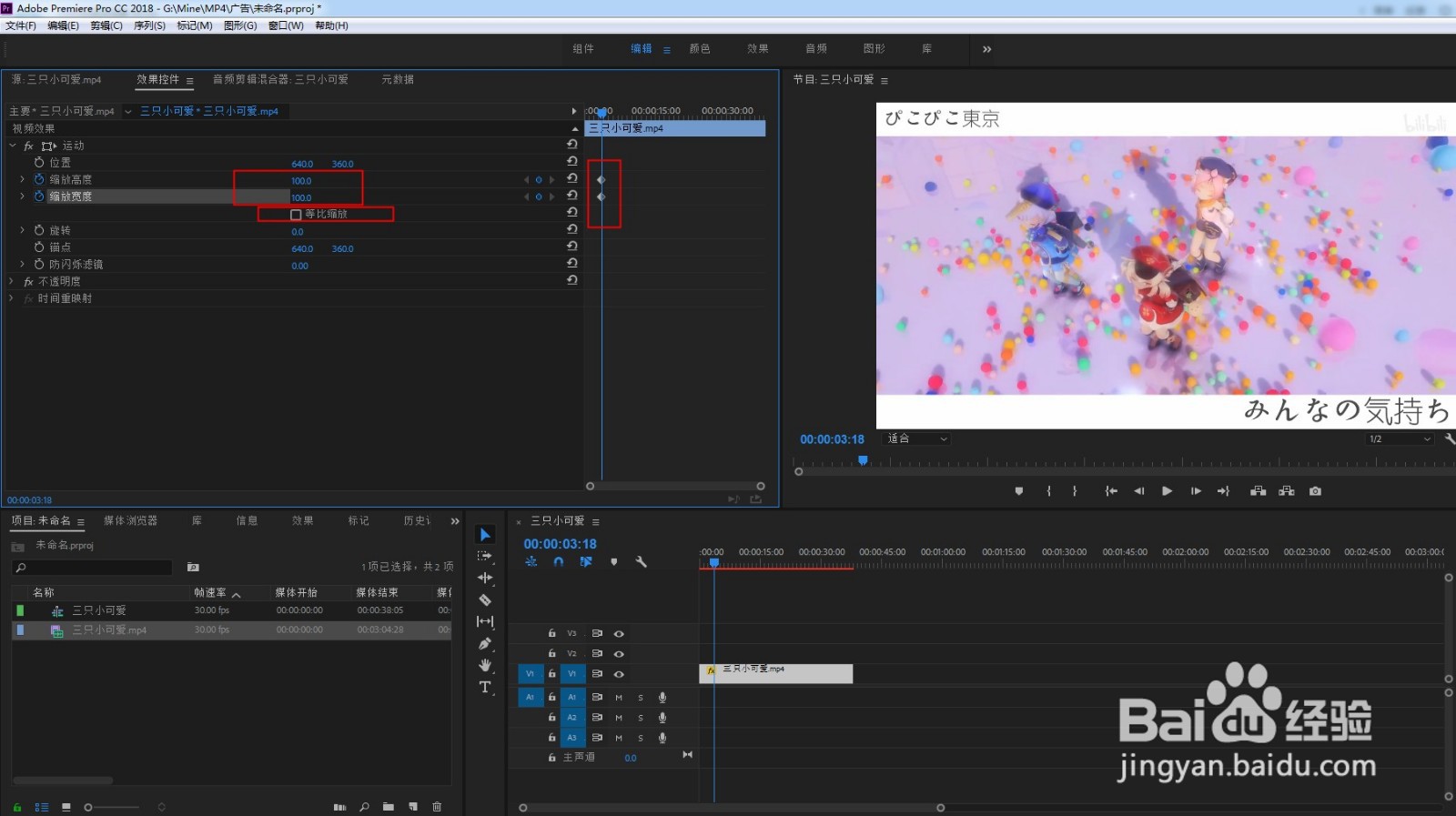
Task: Select the Selection tool arrow
Action: (485, 535)
